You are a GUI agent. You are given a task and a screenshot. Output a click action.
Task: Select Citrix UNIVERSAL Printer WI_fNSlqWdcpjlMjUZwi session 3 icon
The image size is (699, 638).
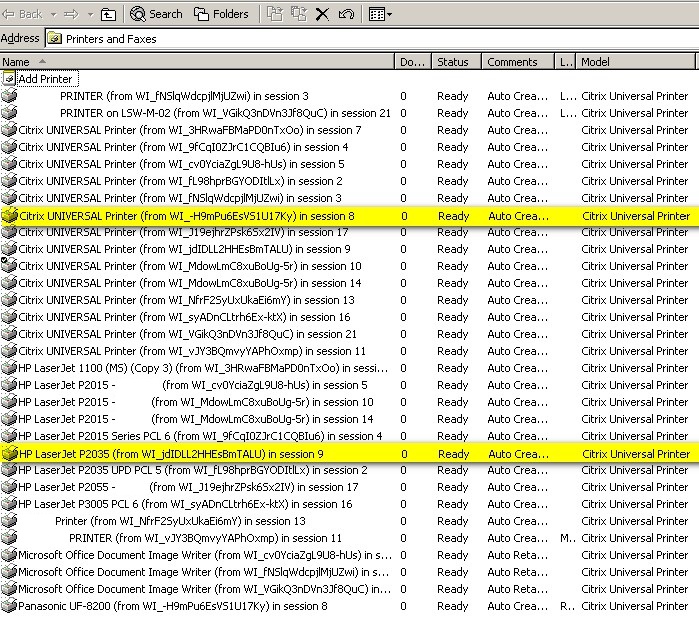tap(9, 197)
